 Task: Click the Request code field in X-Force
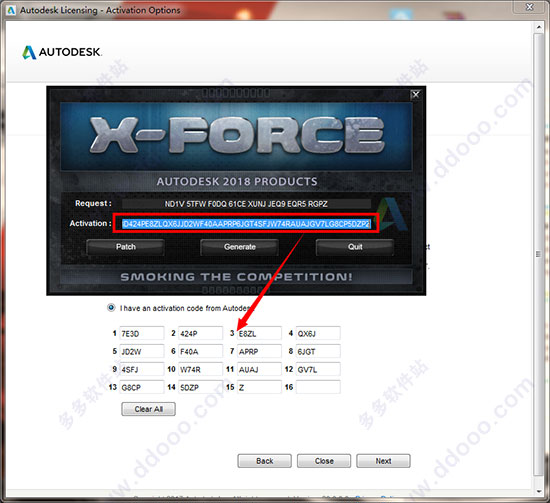pyautogui.click(x=246, y=204)
